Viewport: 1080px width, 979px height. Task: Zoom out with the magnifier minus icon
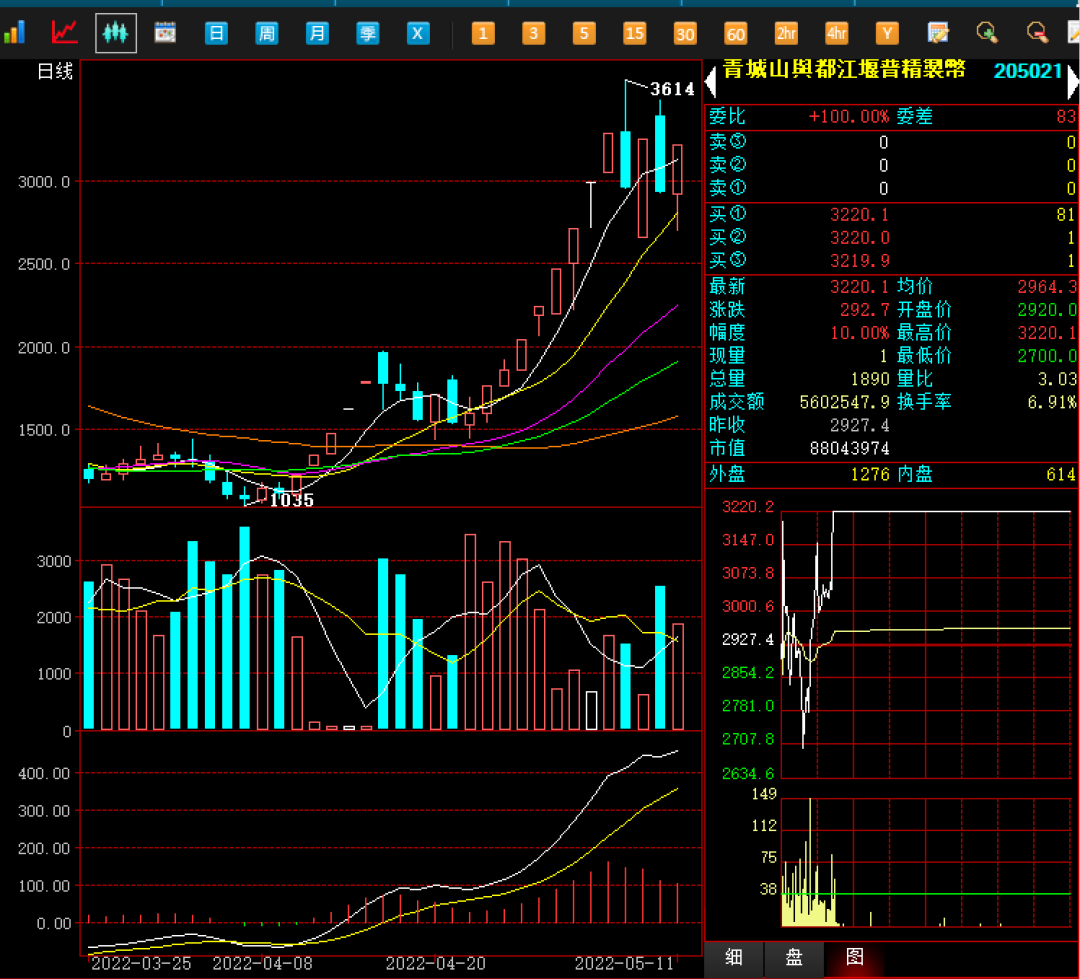(1037, 32)
